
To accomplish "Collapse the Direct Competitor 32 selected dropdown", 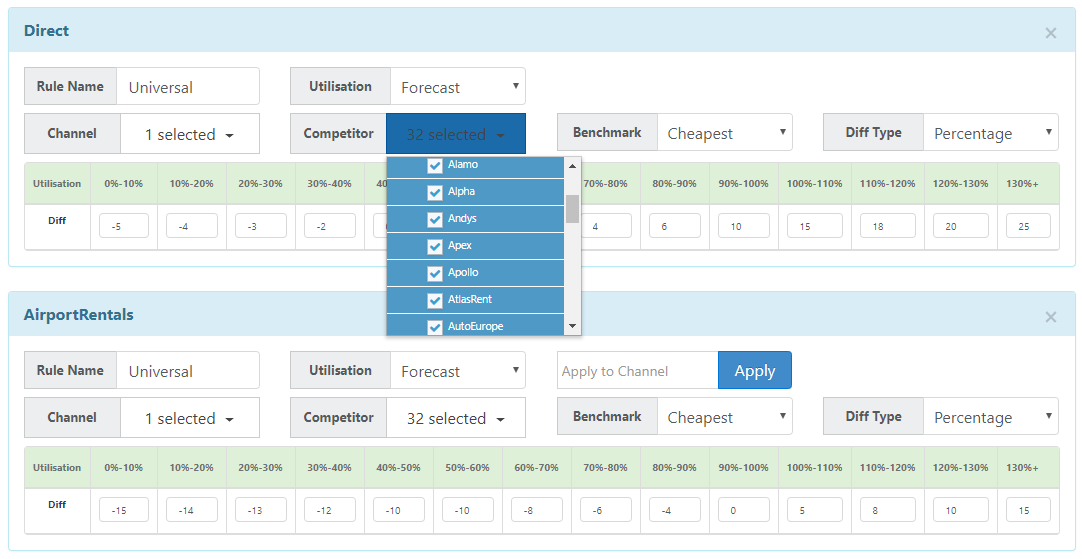I will 455,134.
